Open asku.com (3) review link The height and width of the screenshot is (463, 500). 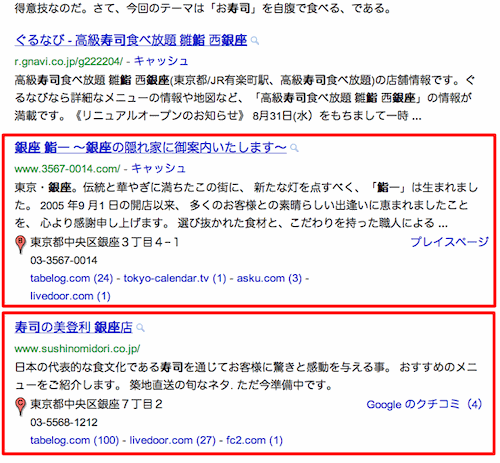point(269,278)
